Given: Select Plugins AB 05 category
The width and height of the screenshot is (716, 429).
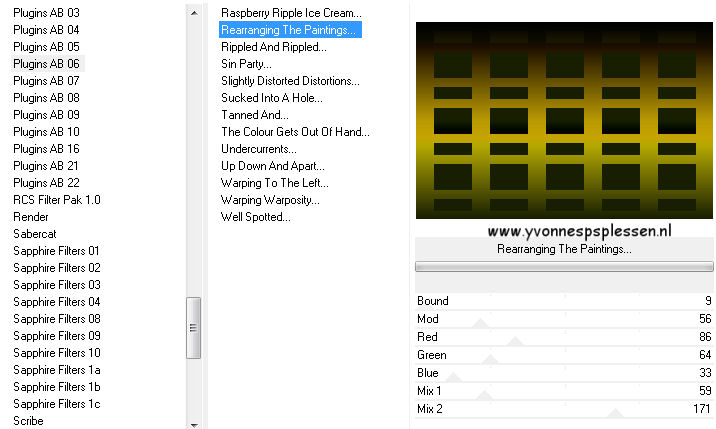Looking at the screenshot, I should click(46, 47).
